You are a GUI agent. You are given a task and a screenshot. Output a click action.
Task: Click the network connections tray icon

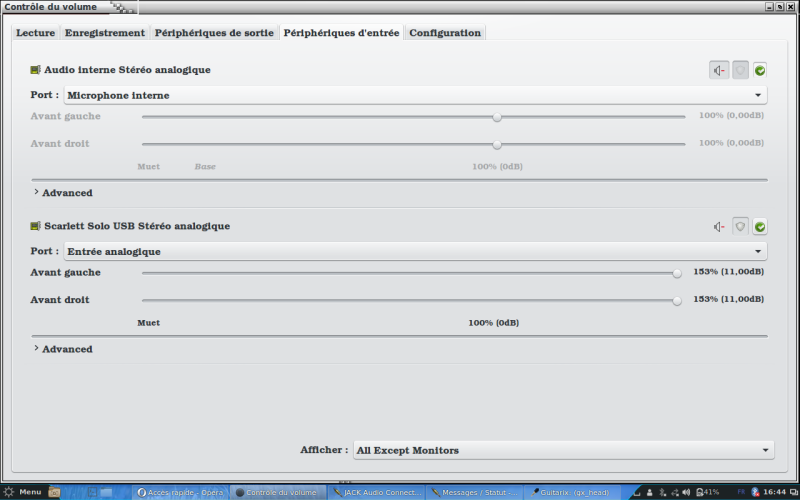pyautogui.click(x=674, y=492)
